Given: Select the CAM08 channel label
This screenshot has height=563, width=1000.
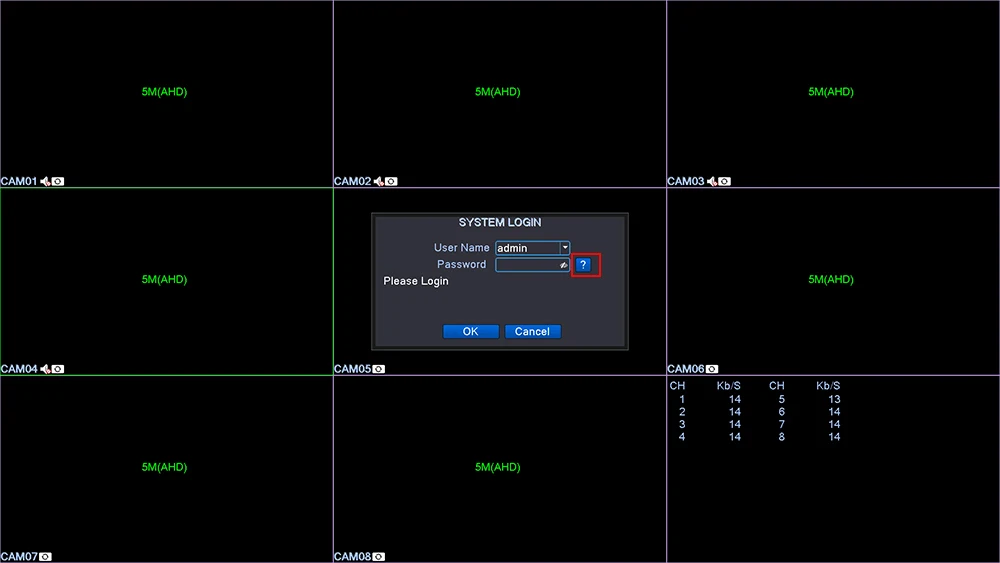Looking at the screenshot, I should pyautogui.click(x=353, y=557).
